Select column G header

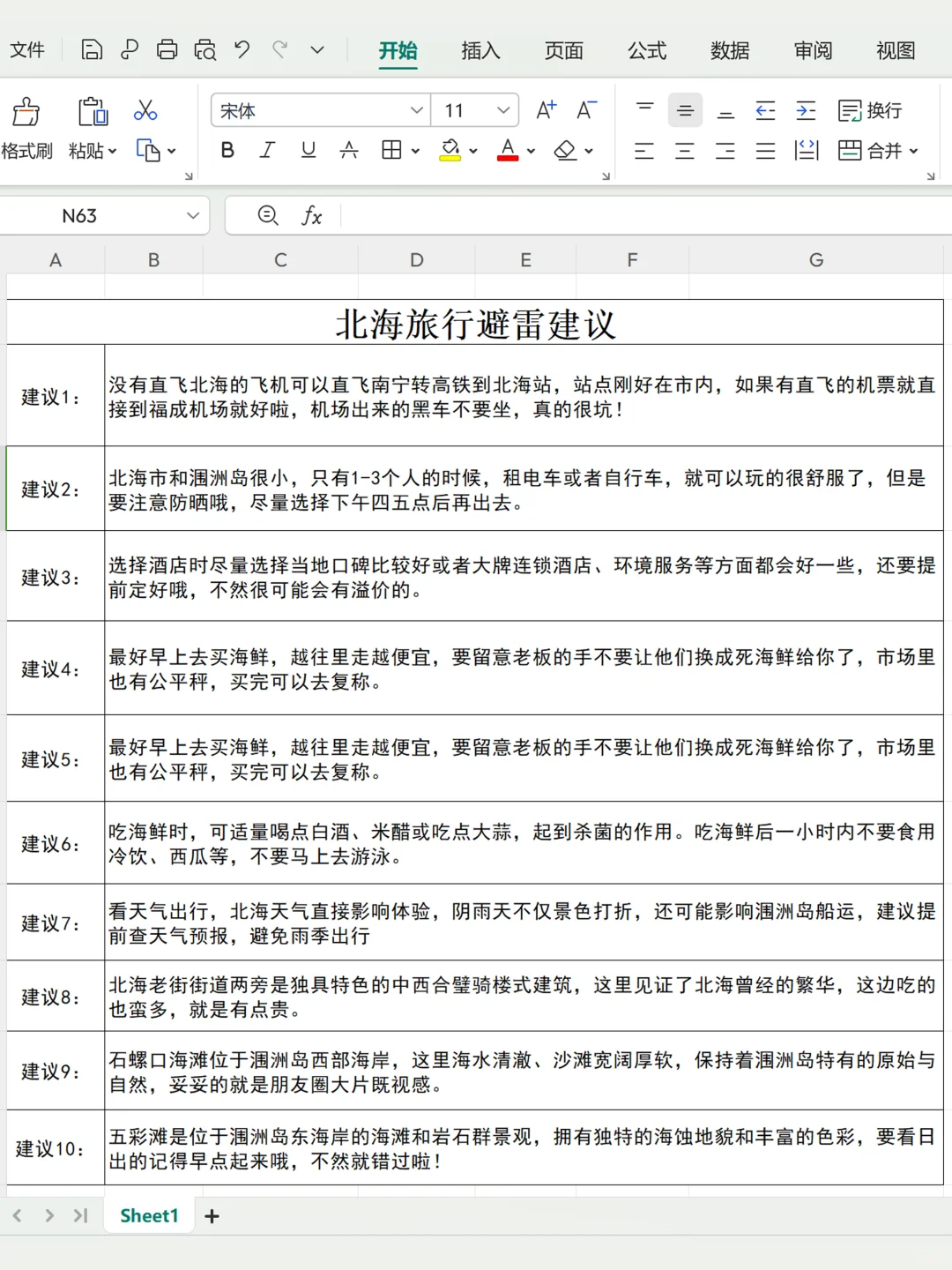816,260
